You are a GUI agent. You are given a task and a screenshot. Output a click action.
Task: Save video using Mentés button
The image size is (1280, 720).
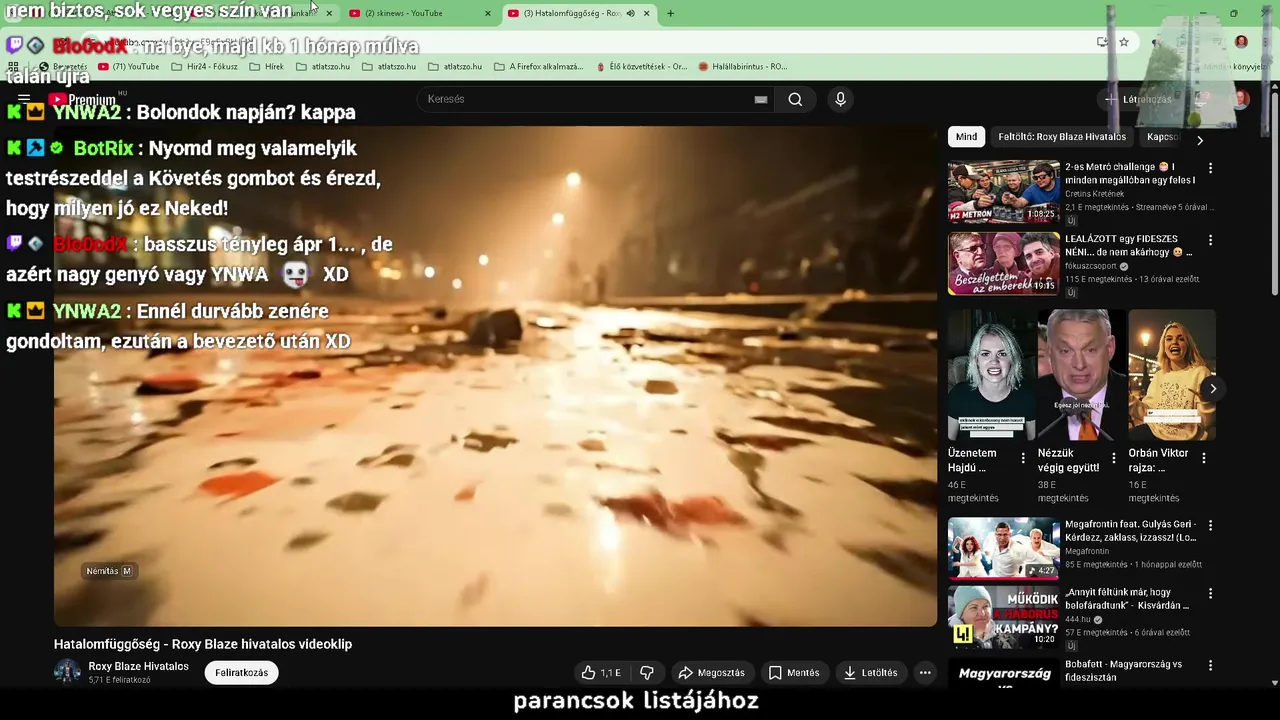[x=794, y=673]
